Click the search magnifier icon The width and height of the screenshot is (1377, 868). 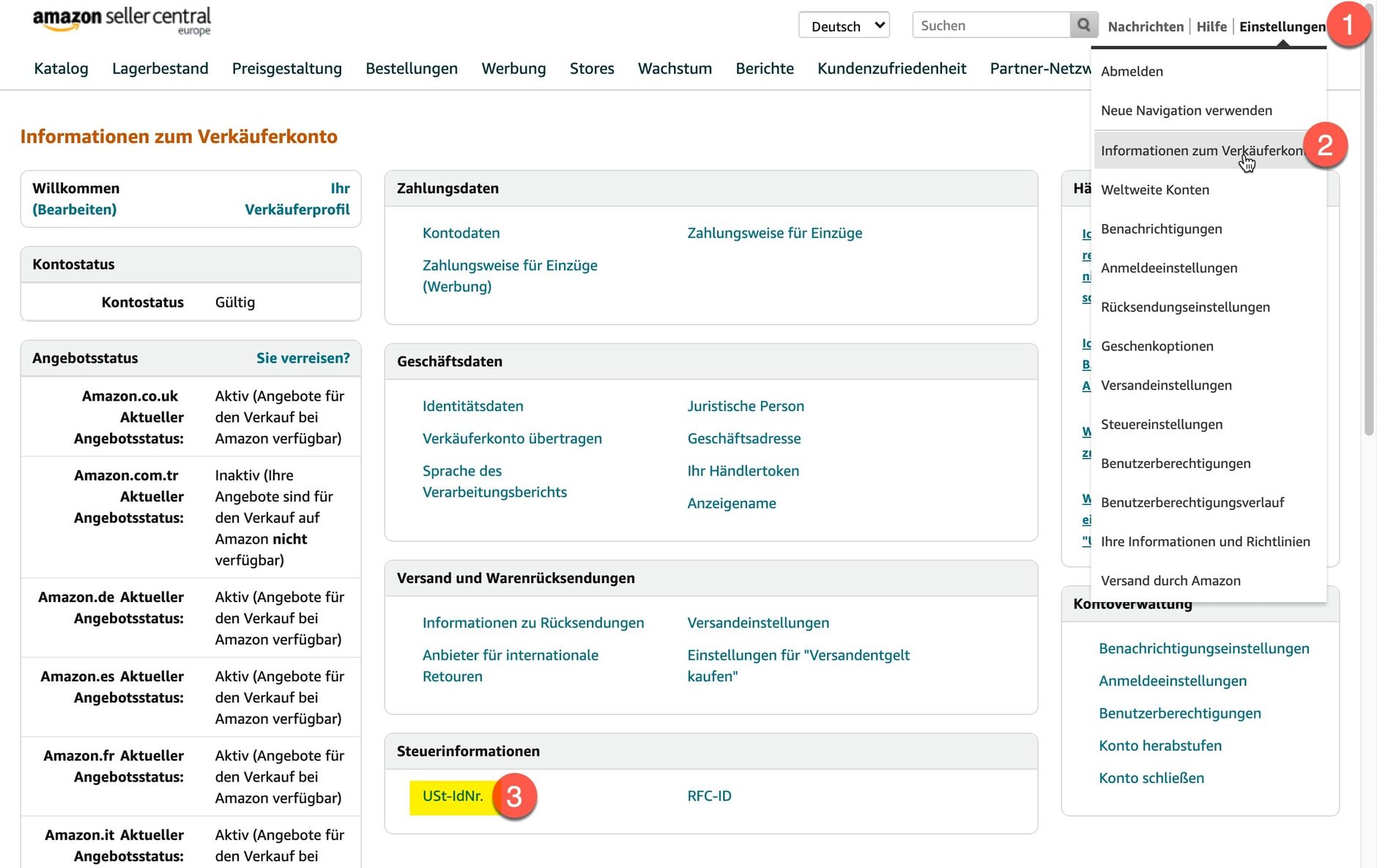[1083, 25]
